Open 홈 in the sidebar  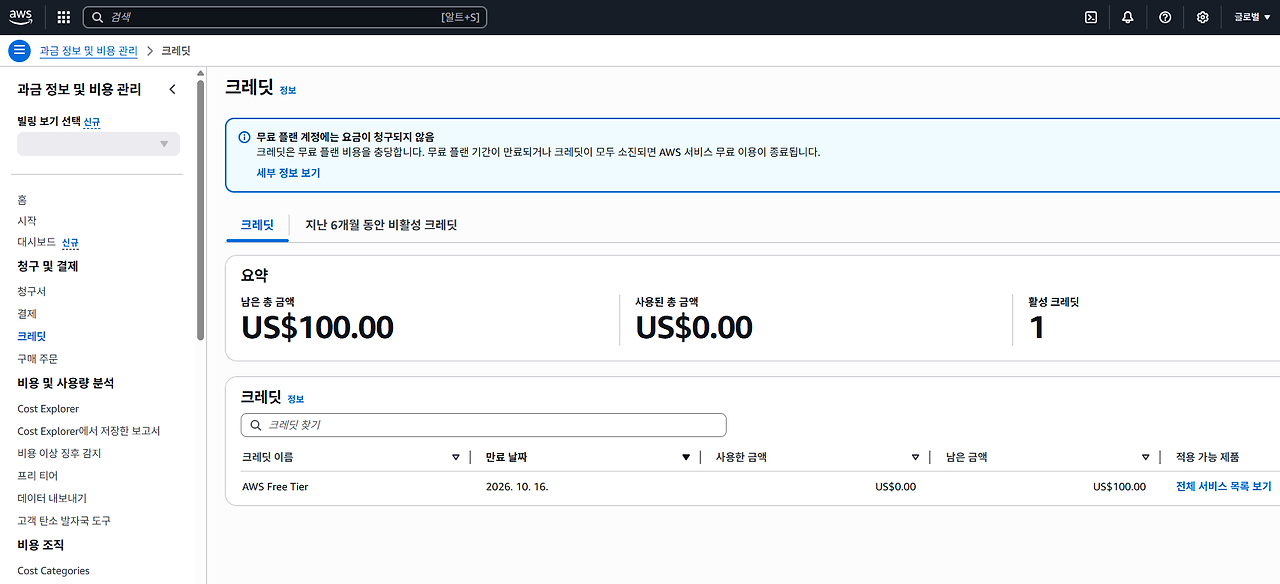click(22, 200)
